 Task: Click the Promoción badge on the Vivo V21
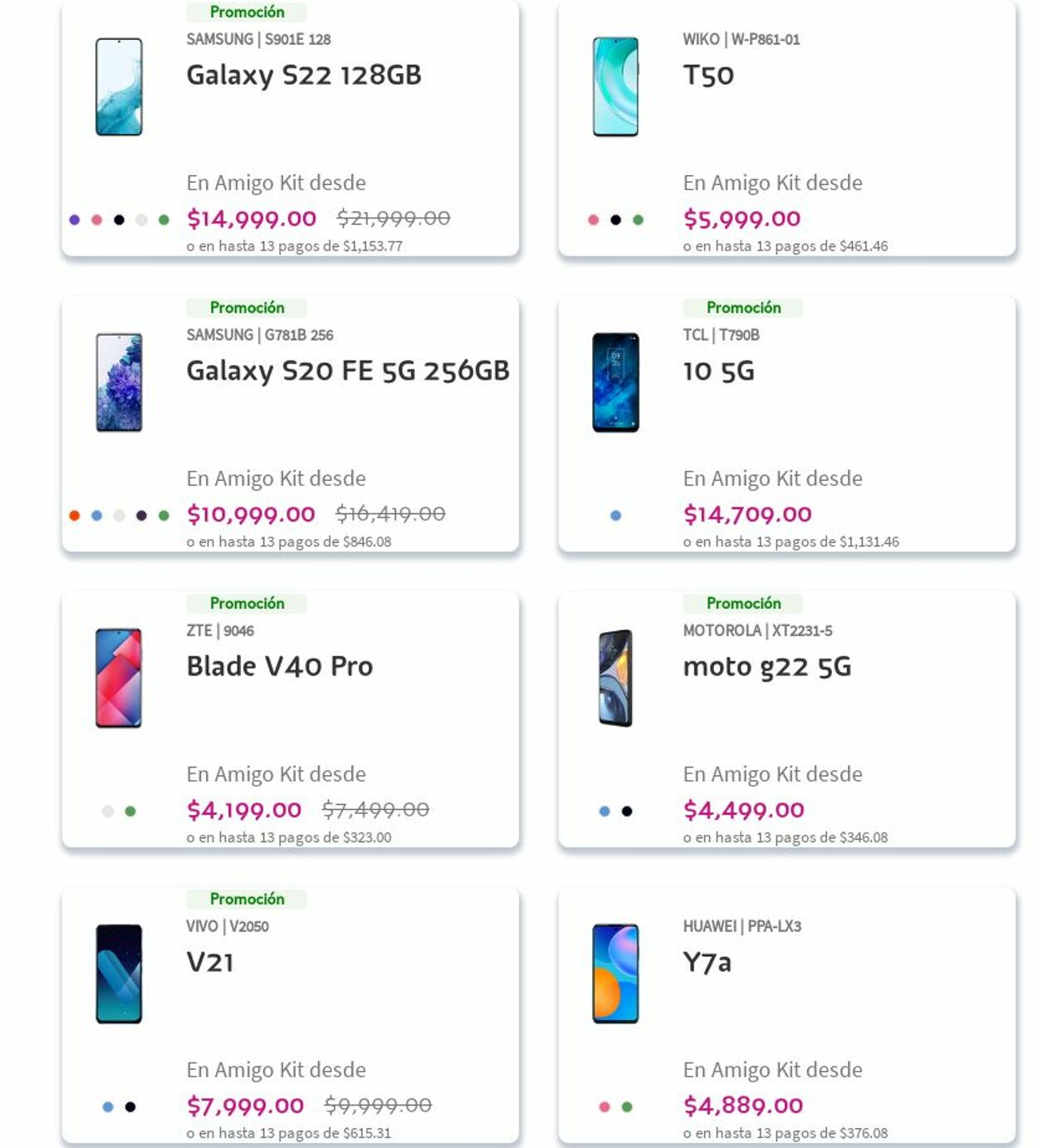click(x=247, y=899)
